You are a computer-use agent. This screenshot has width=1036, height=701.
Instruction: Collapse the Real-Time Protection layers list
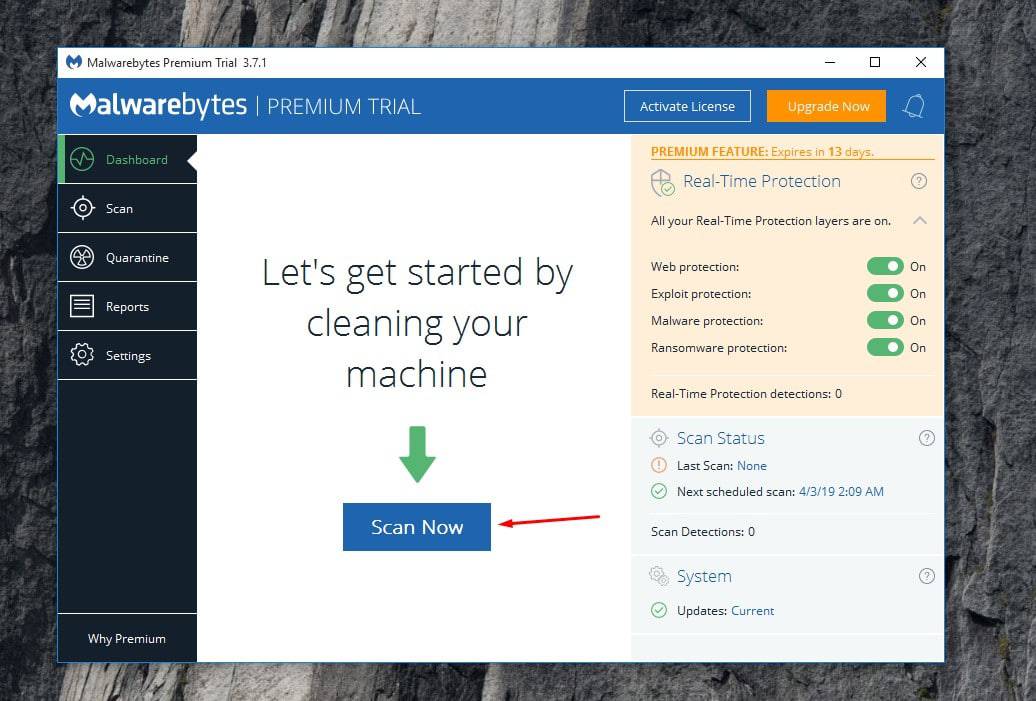pos(919,221)
